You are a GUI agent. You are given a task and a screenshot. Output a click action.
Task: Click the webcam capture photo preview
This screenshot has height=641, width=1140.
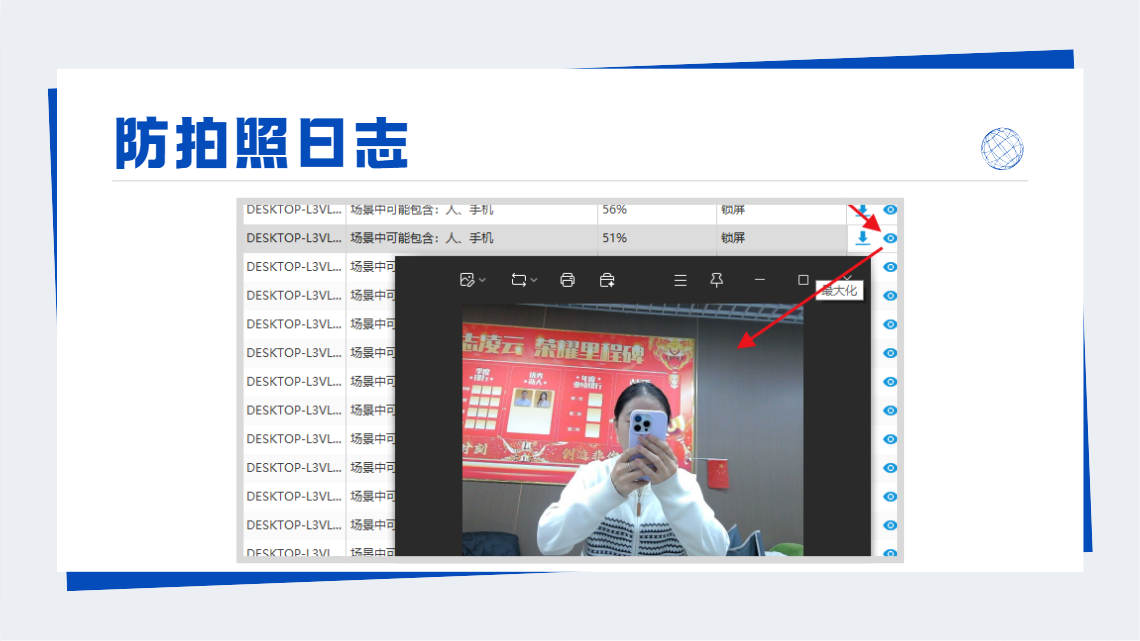pos(633,430)
